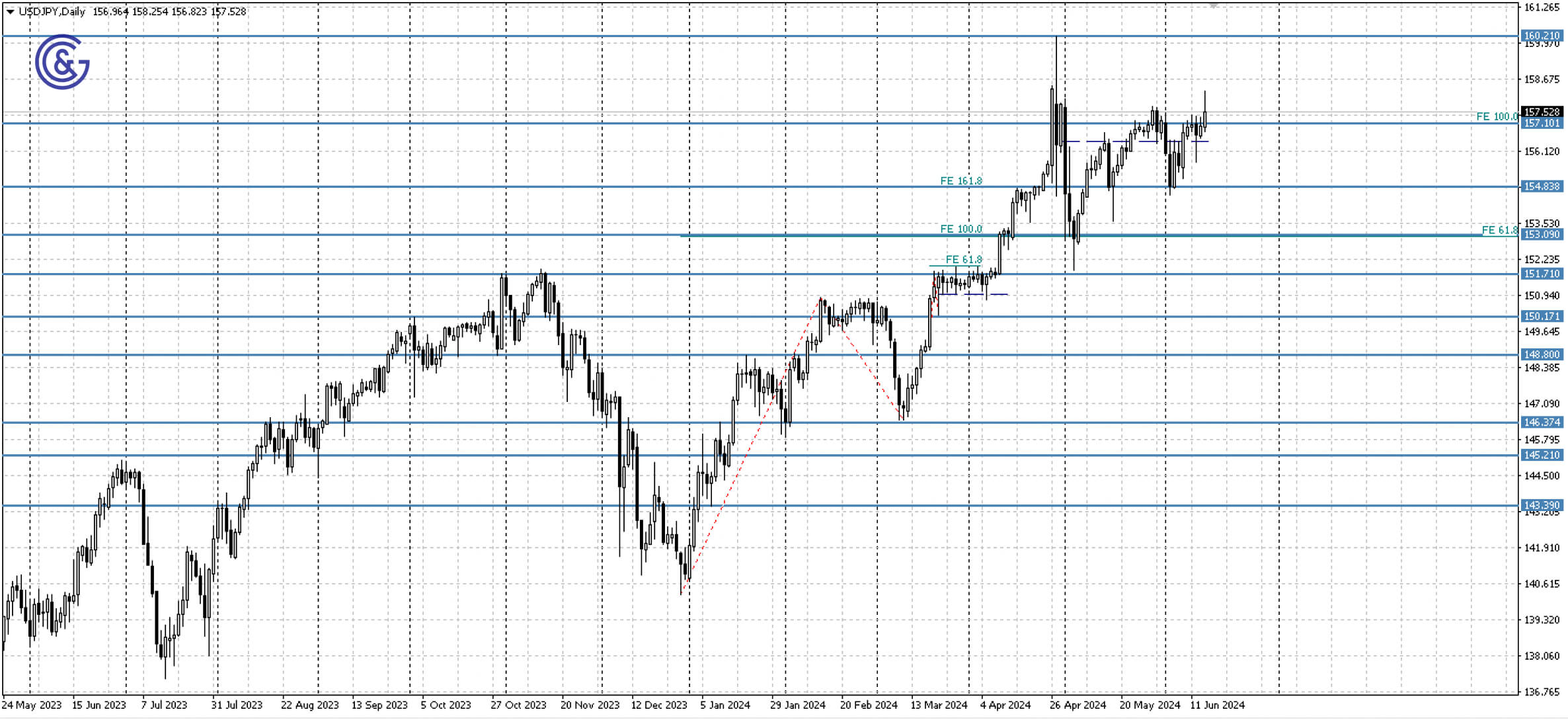Toggle the 153.090 highlighted price level

pyautogui.click(x=1543, y=235)
